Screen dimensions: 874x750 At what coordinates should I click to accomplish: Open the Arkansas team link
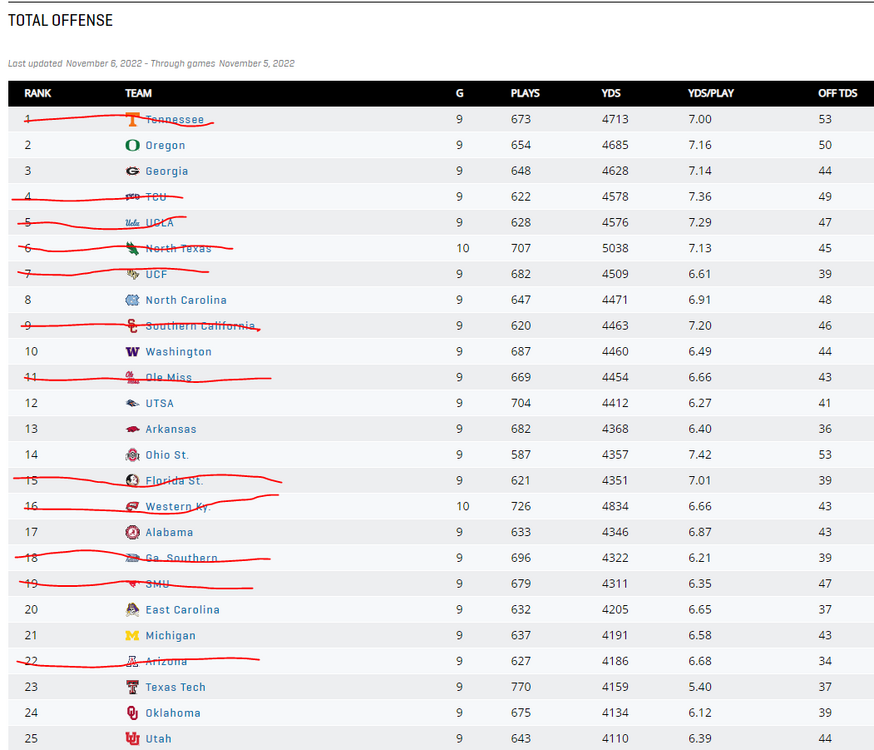click(x=171, y=429)
